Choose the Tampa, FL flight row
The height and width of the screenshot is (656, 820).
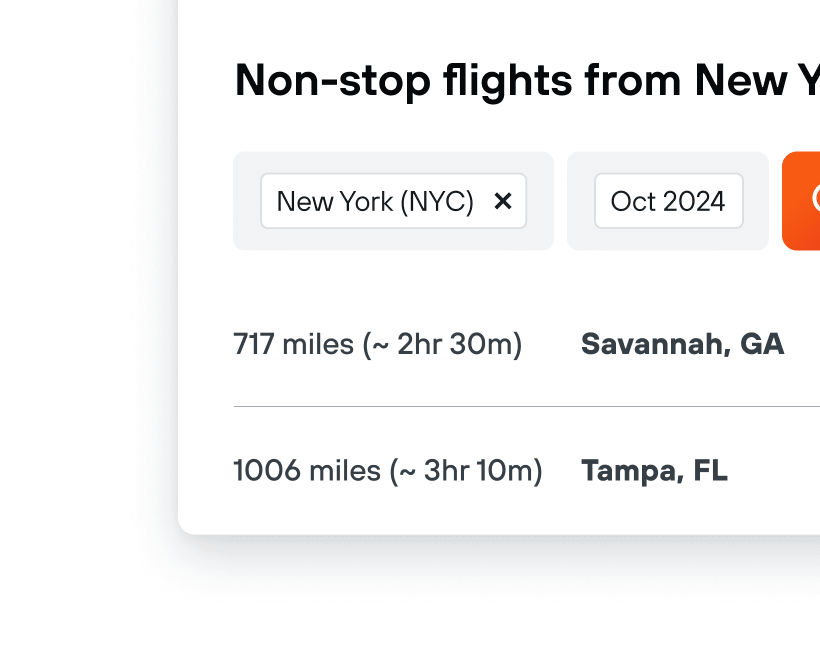pos(655,470)
